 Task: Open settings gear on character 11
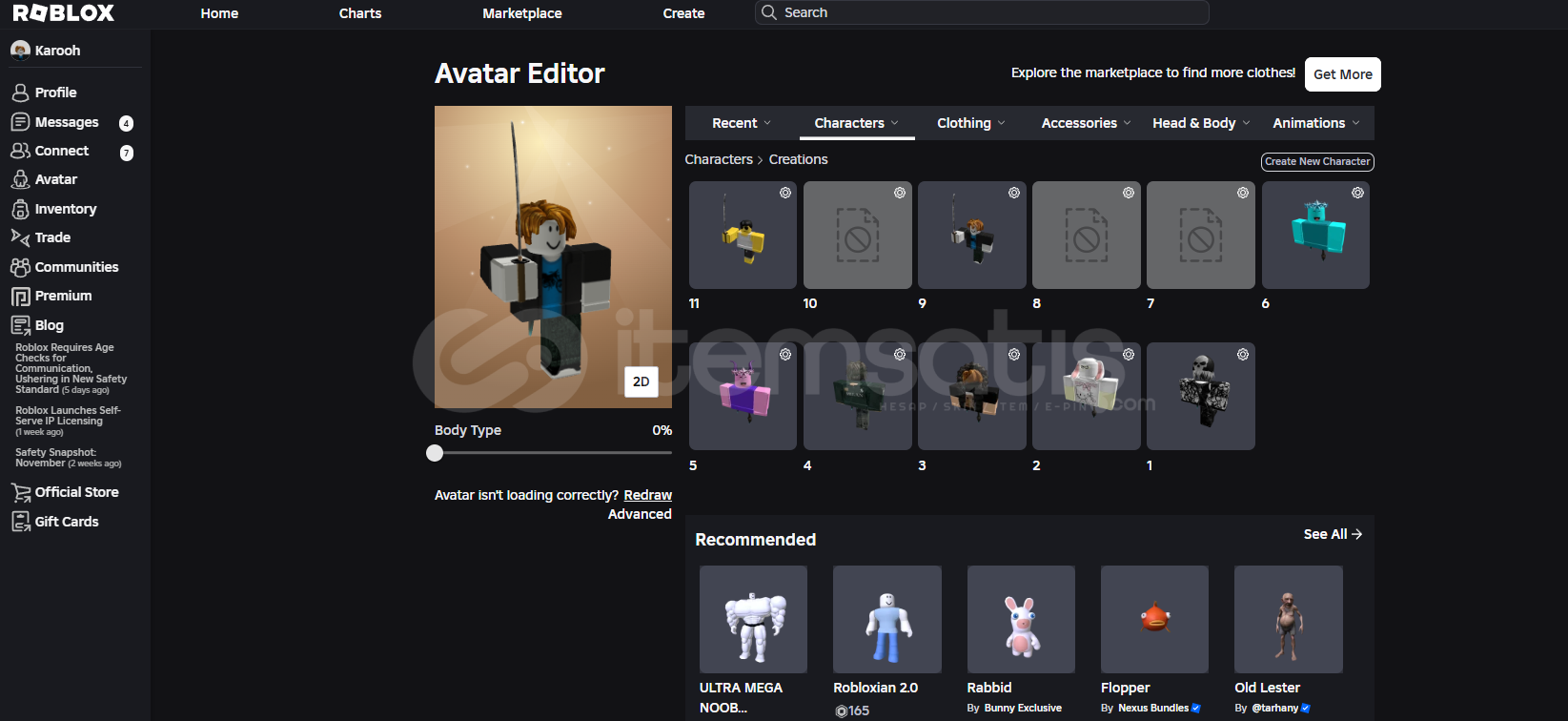[x=785, y=193]
